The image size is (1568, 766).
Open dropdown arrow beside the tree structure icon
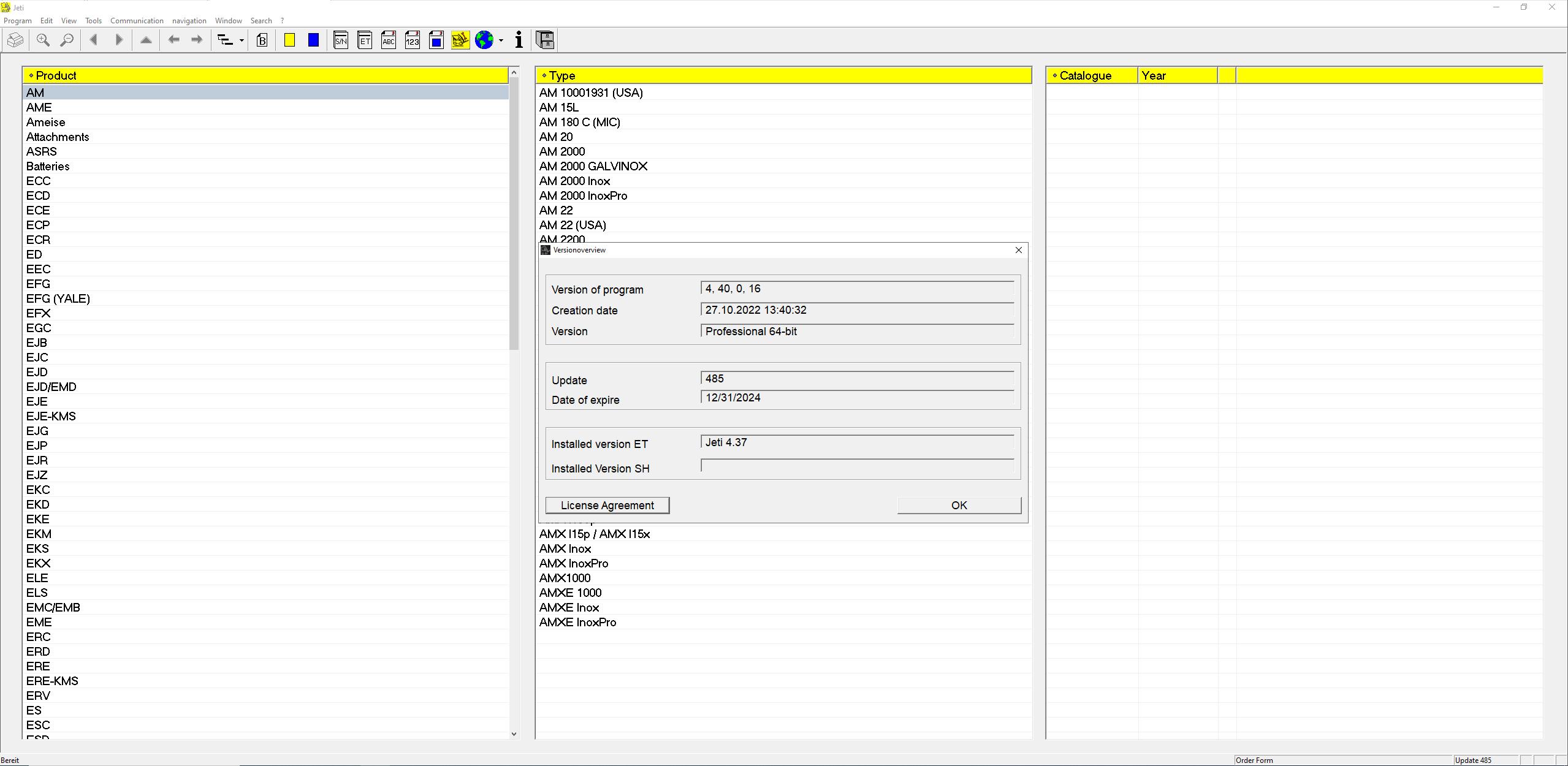pyautogui.click(x=242, y=40)
